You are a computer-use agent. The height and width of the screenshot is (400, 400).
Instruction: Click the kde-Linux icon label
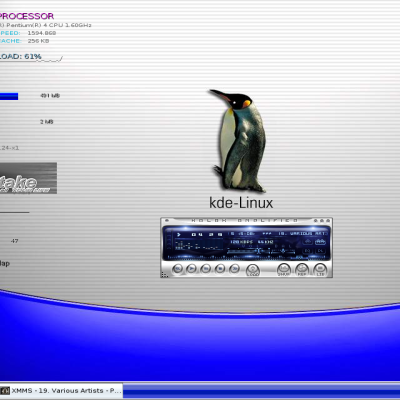click(x=241, y=203)
